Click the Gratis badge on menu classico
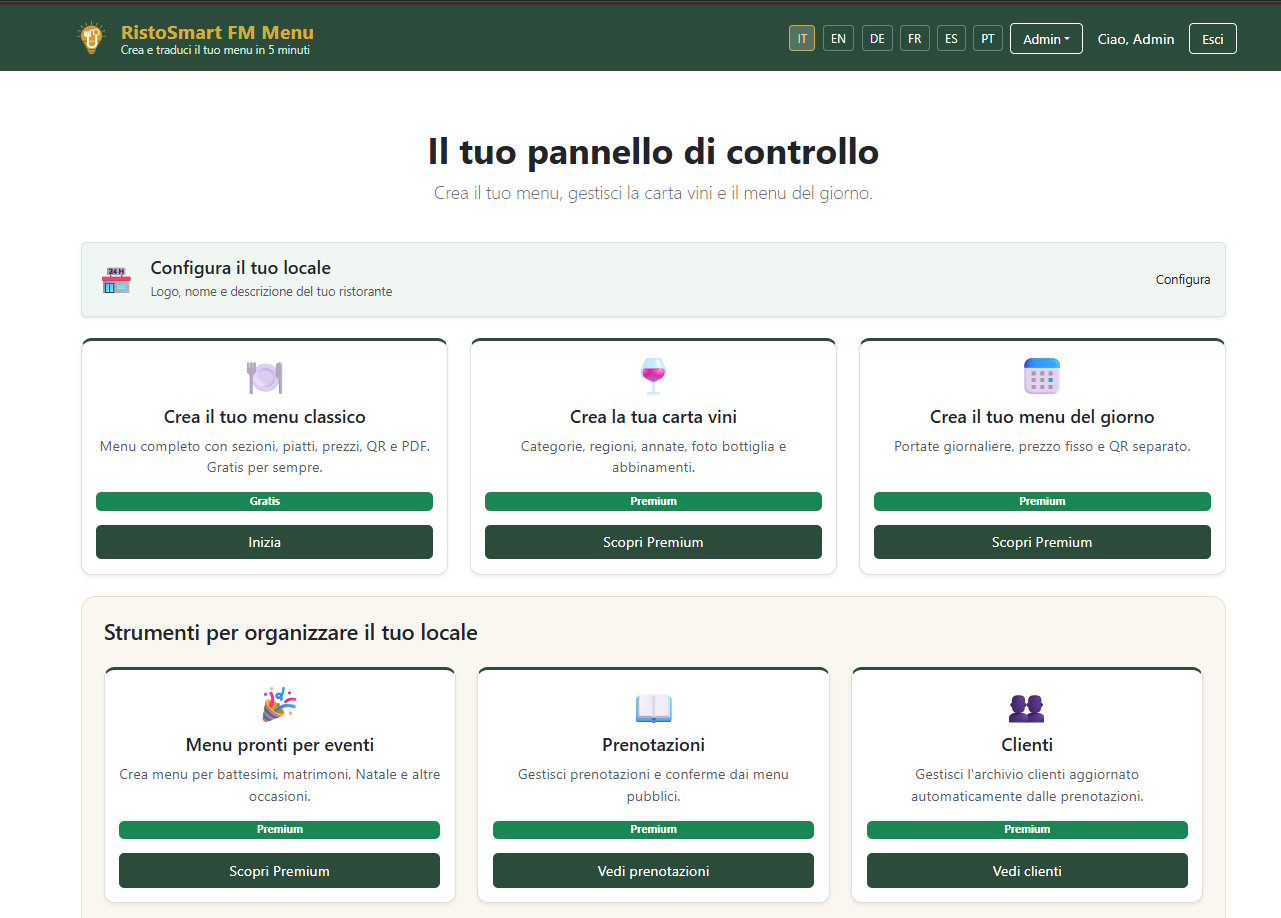The height and width of the screenshot is (918, 1281). 265,501
